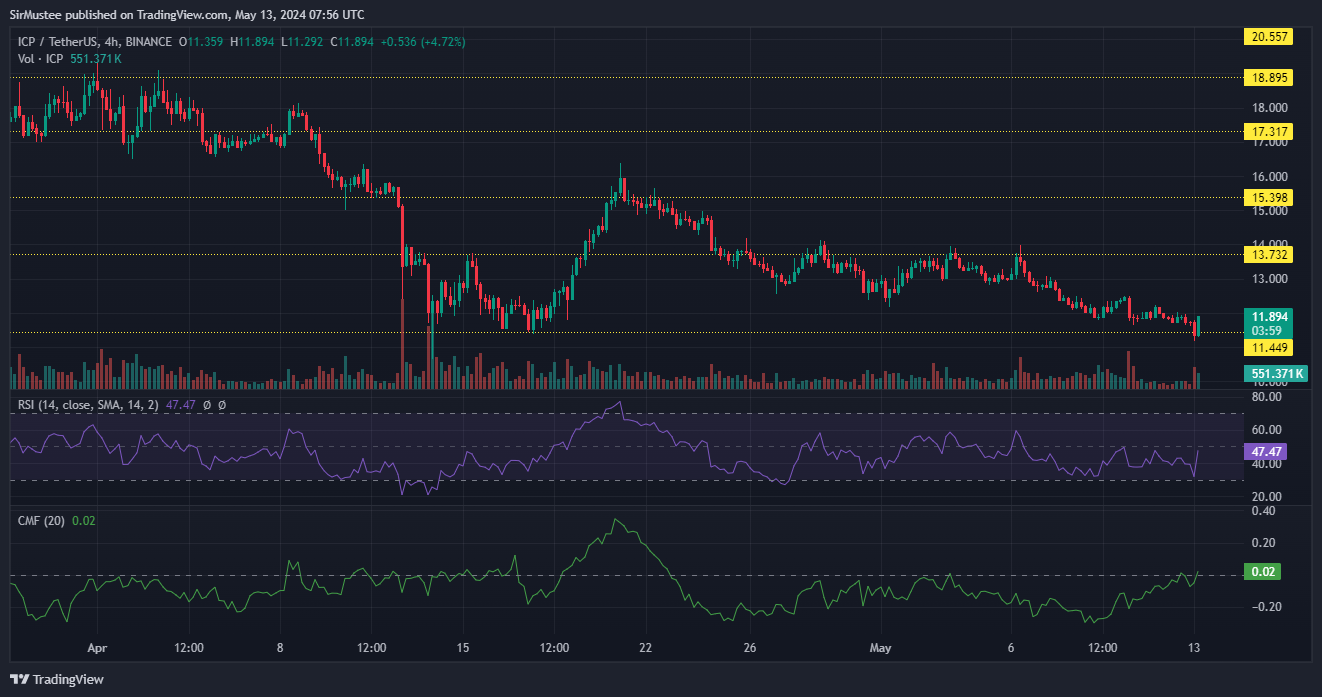This screenshot has width=1322, height=697.
Task: Select the yellow 20.557 price level tag
Action: [1269, 36]
